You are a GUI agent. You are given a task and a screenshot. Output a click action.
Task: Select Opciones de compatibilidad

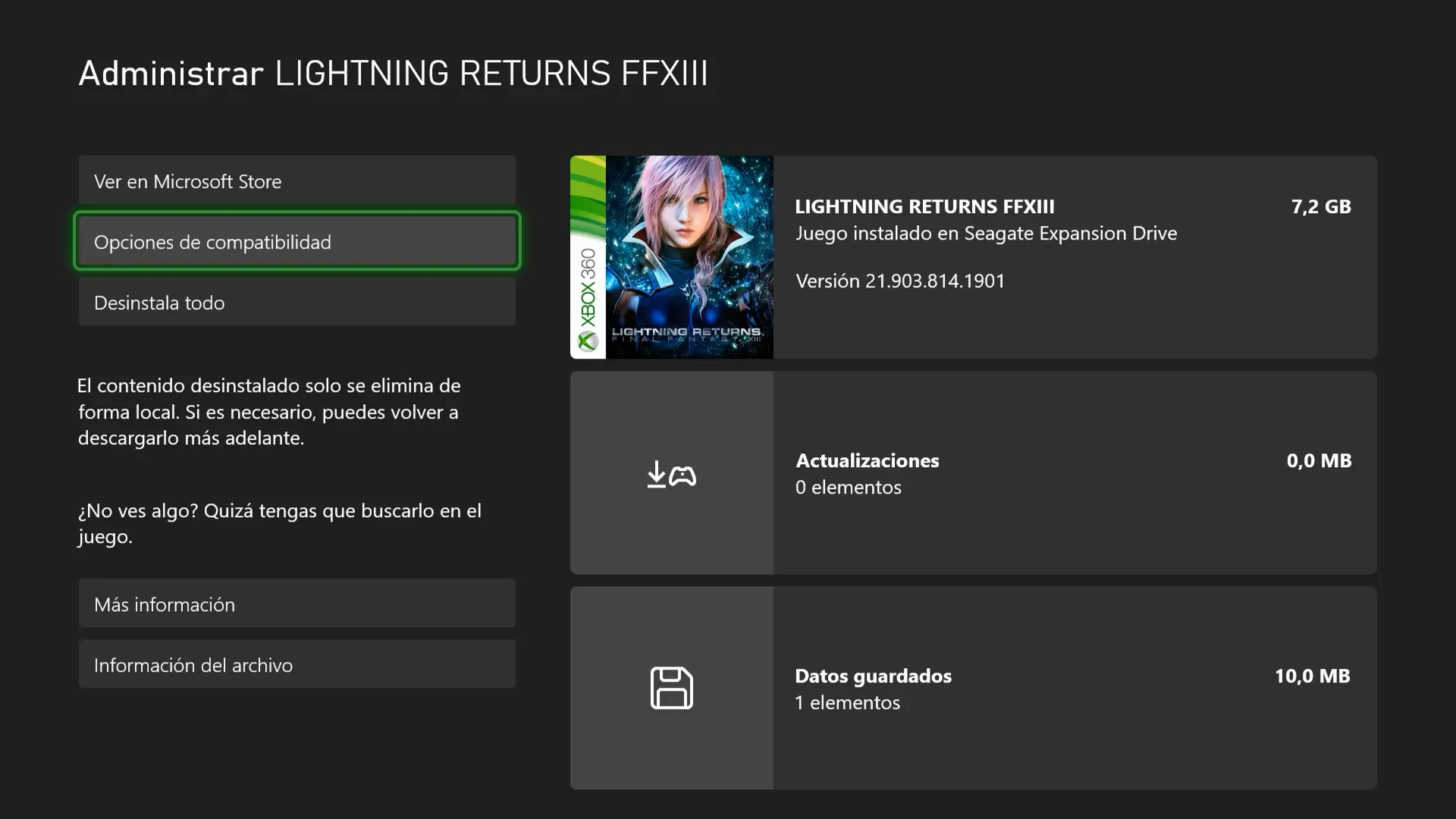[x=297, y=241]
